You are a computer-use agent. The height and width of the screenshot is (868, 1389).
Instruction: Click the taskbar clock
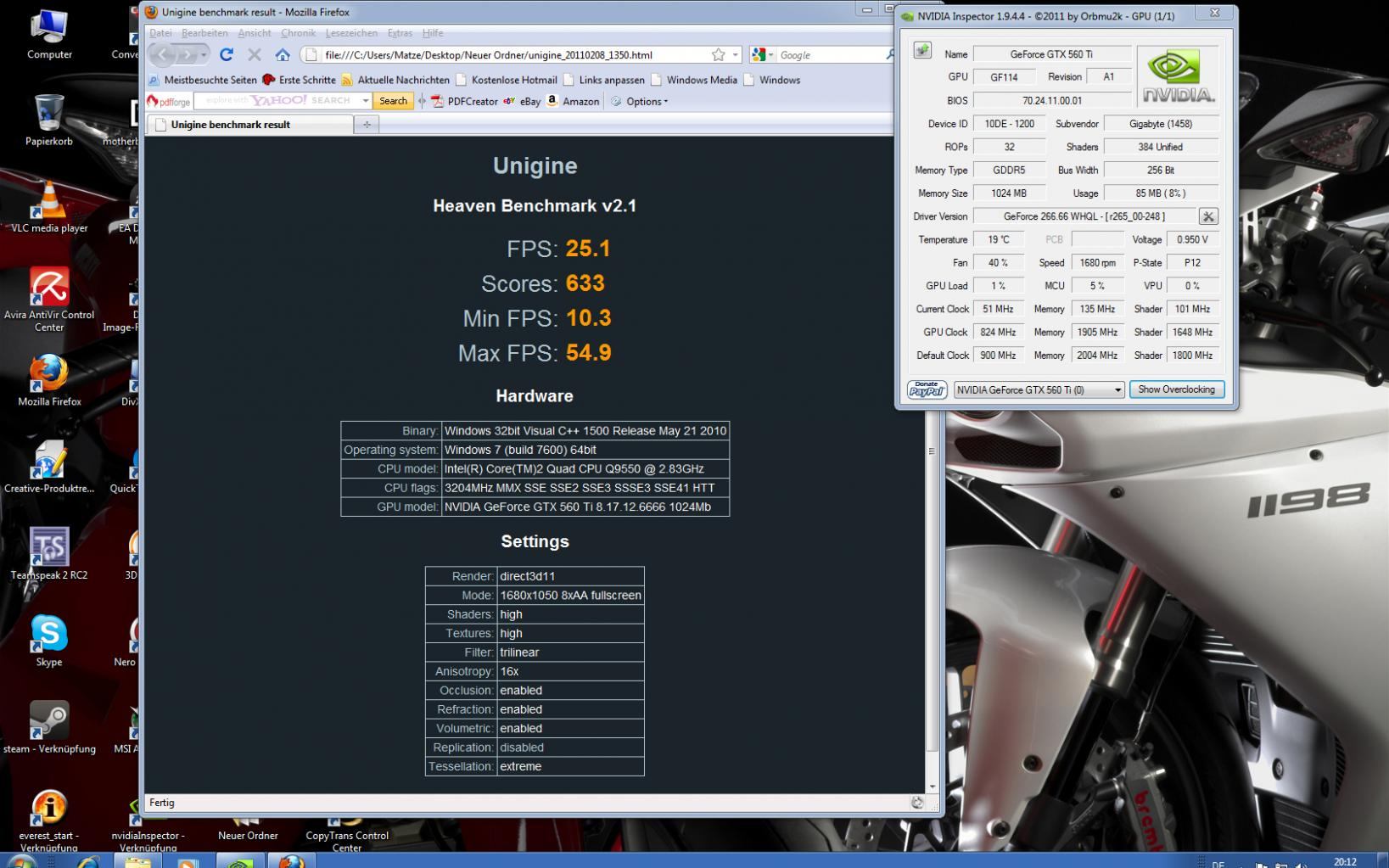pos(1345,862)
